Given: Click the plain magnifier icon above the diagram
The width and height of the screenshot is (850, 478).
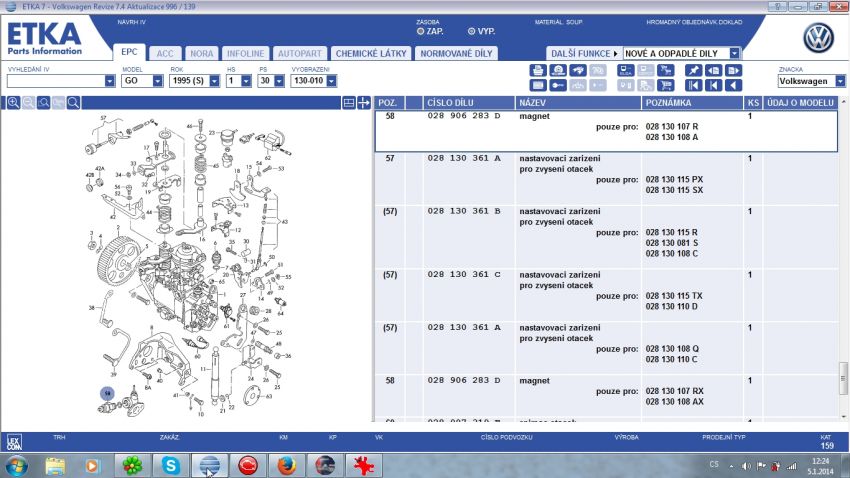Looking at the screenshot, I should 73,102.
